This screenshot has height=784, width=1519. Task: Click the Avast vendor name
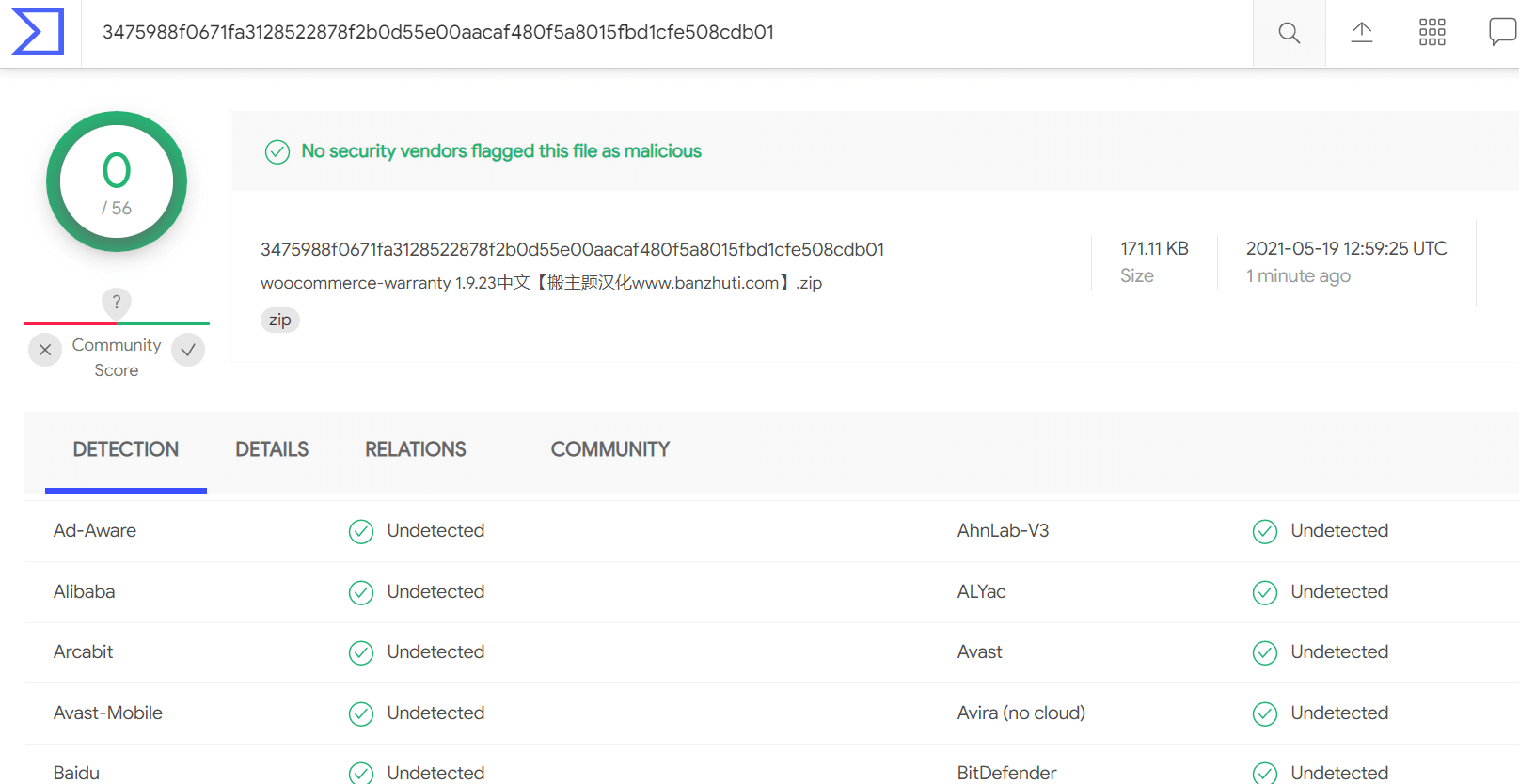(x=979, y=651)
